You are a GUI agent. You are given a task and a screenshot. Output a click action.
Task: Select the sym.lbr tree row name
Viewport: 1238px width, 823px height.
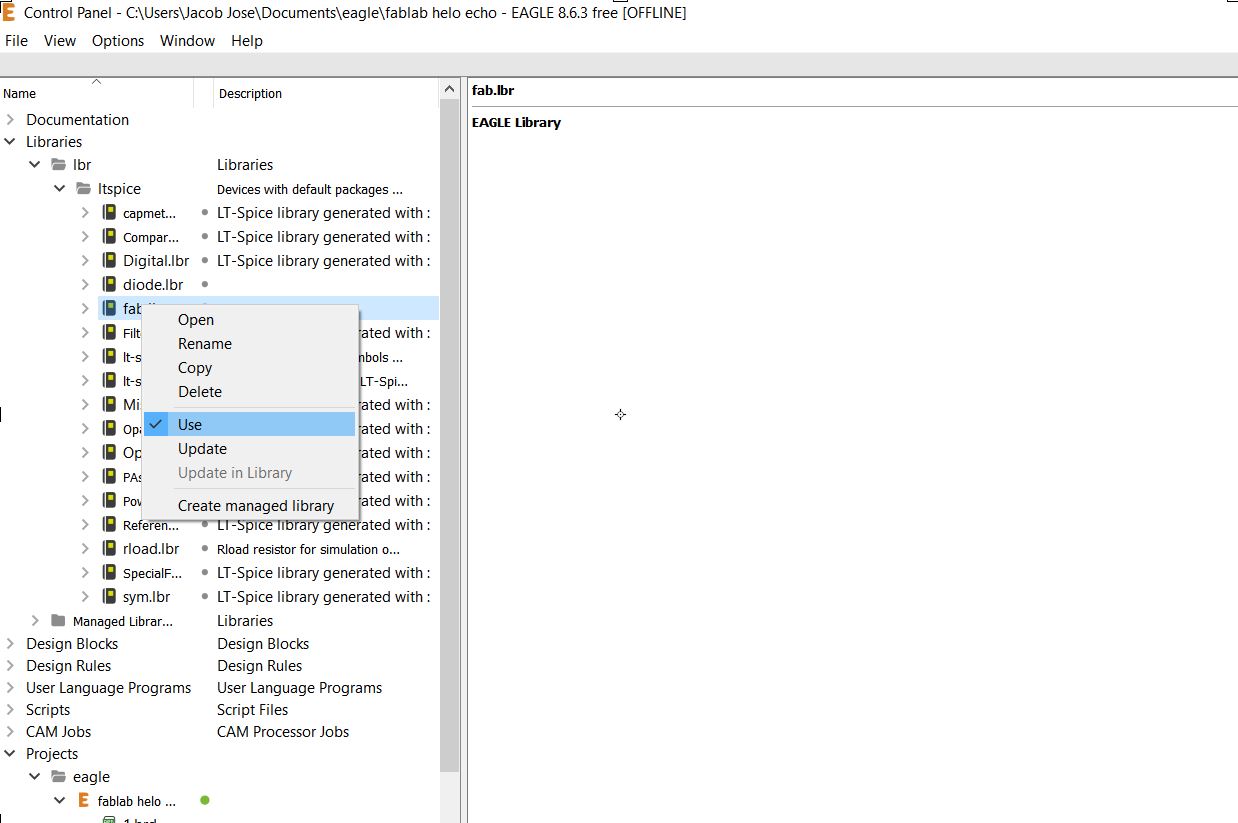pos(146,597)
